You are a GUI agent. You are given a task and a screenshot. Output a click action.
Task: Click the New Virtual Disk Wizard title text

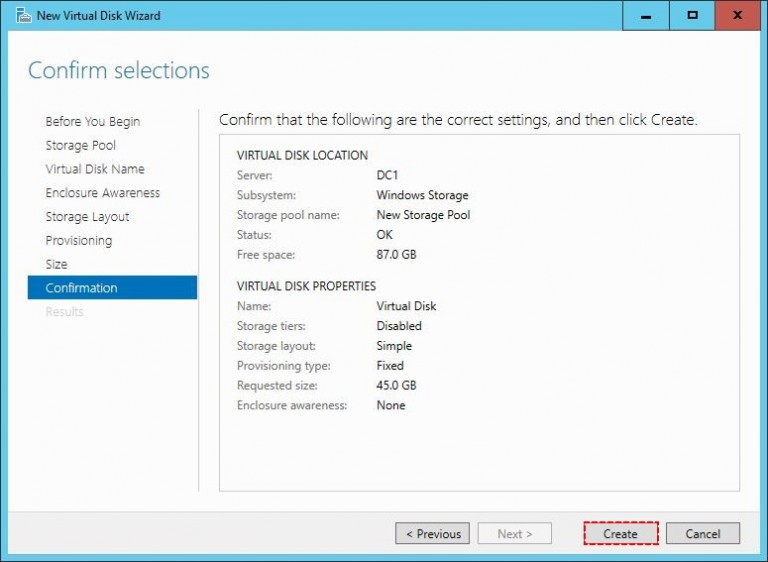coord(98,16)
